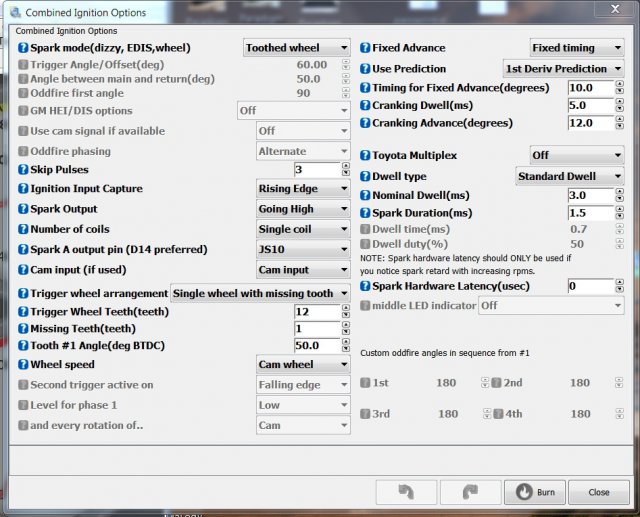
Task: Expand Use Prediction dropdown
Action: click(563, 69)
